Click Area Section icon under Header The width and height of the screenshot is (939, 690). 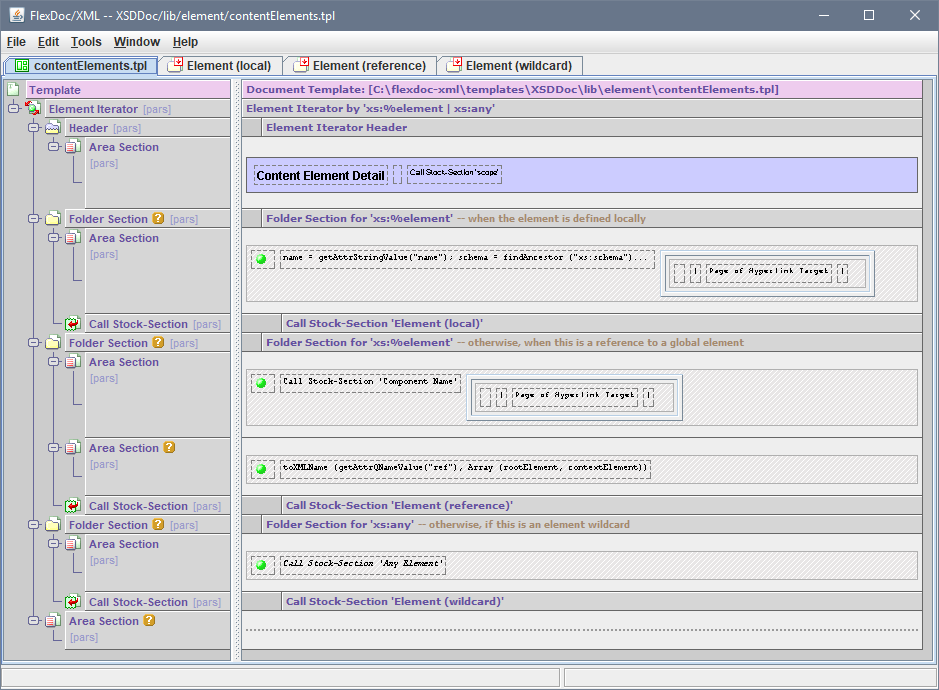click(x=73, y=147)
